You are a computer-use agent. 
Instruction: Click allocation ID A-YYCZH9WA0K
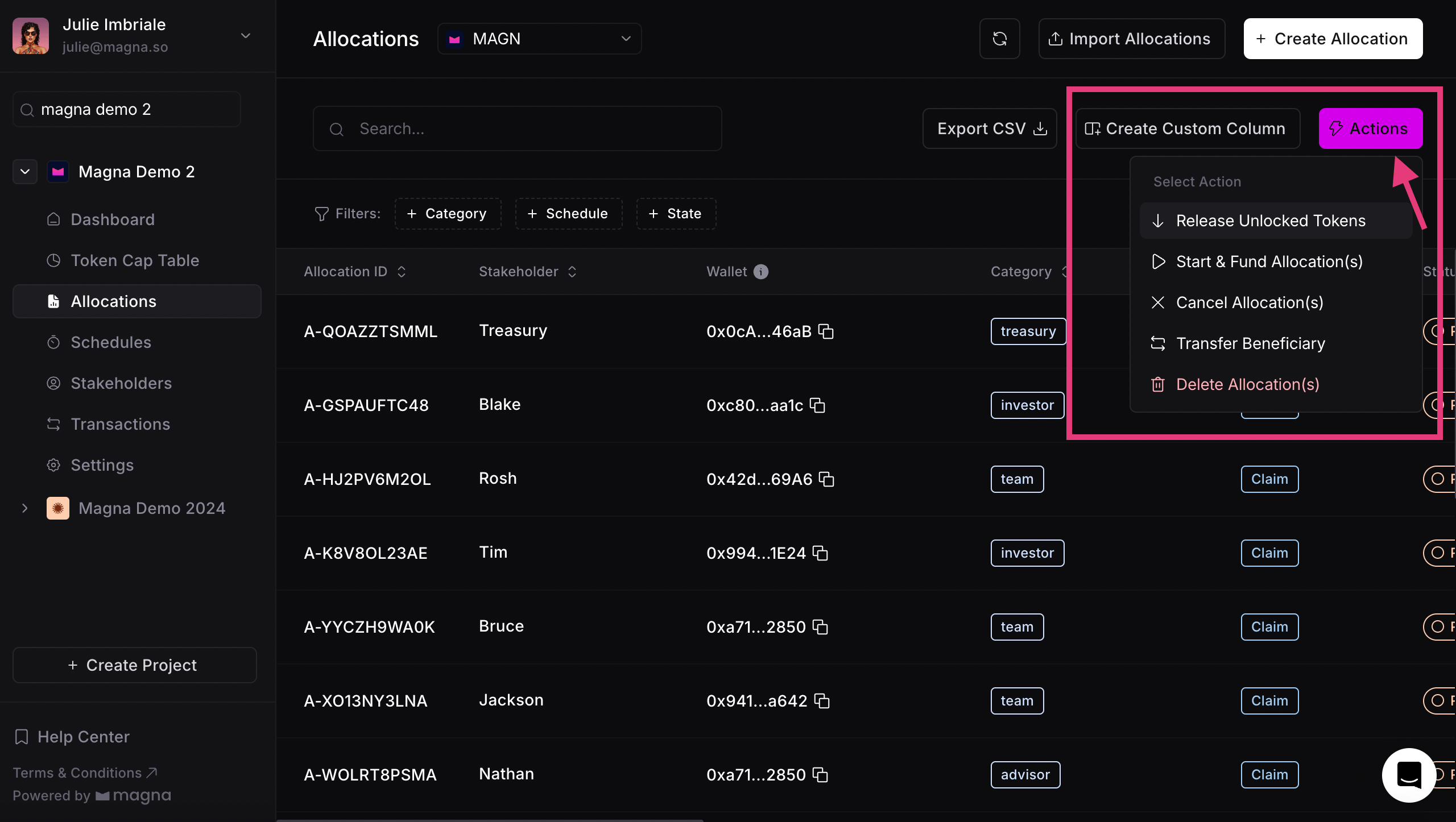370,627
